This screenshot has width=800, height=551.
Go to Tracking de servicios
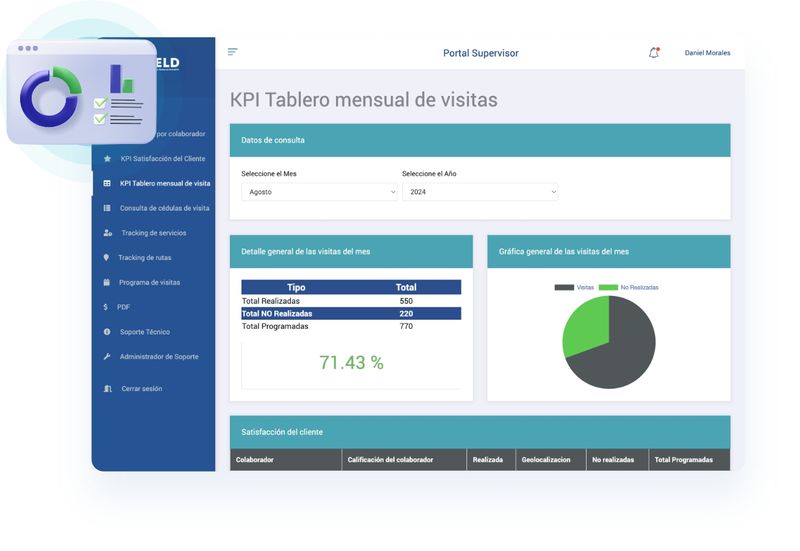(x=154, y=233)
